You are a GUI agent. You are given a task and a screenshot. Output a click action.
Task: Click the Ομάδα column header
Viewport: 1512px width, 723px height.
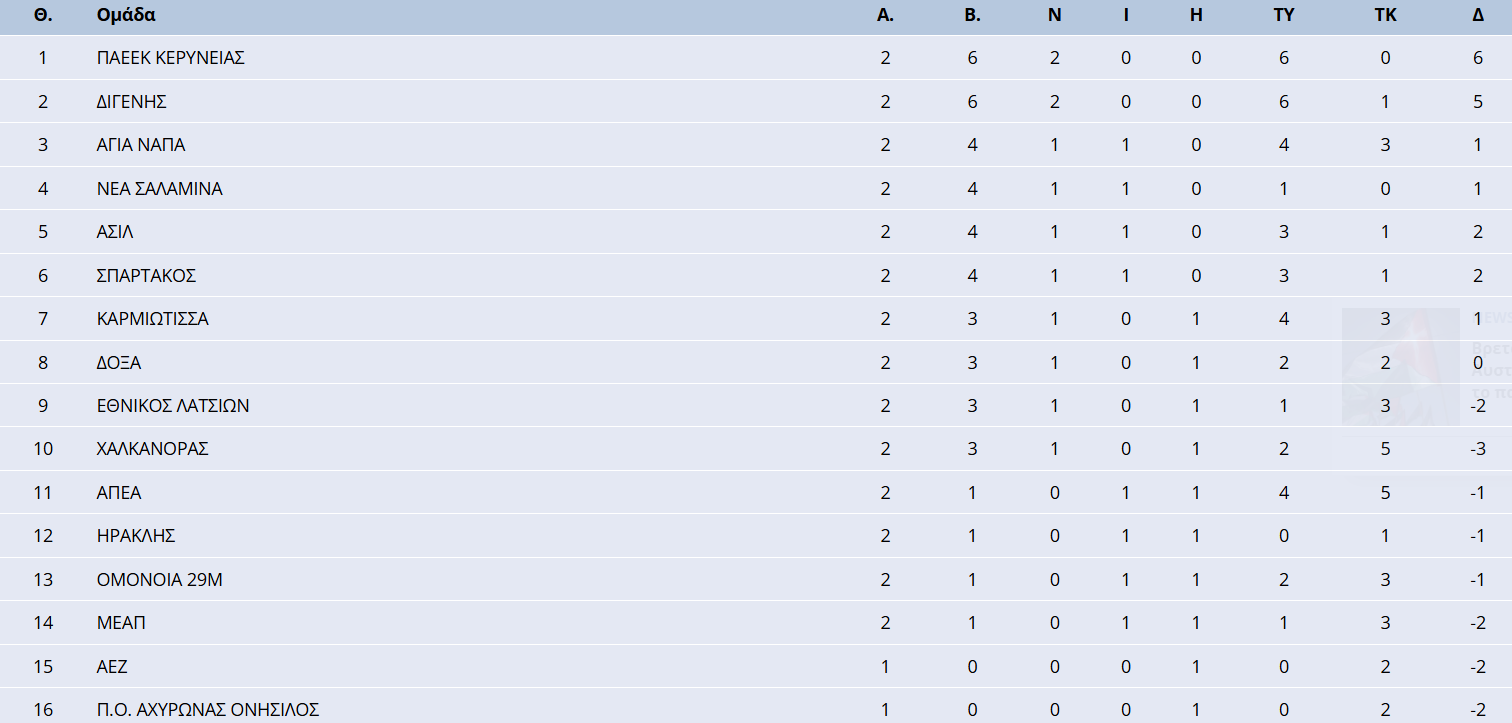[126, 15]
